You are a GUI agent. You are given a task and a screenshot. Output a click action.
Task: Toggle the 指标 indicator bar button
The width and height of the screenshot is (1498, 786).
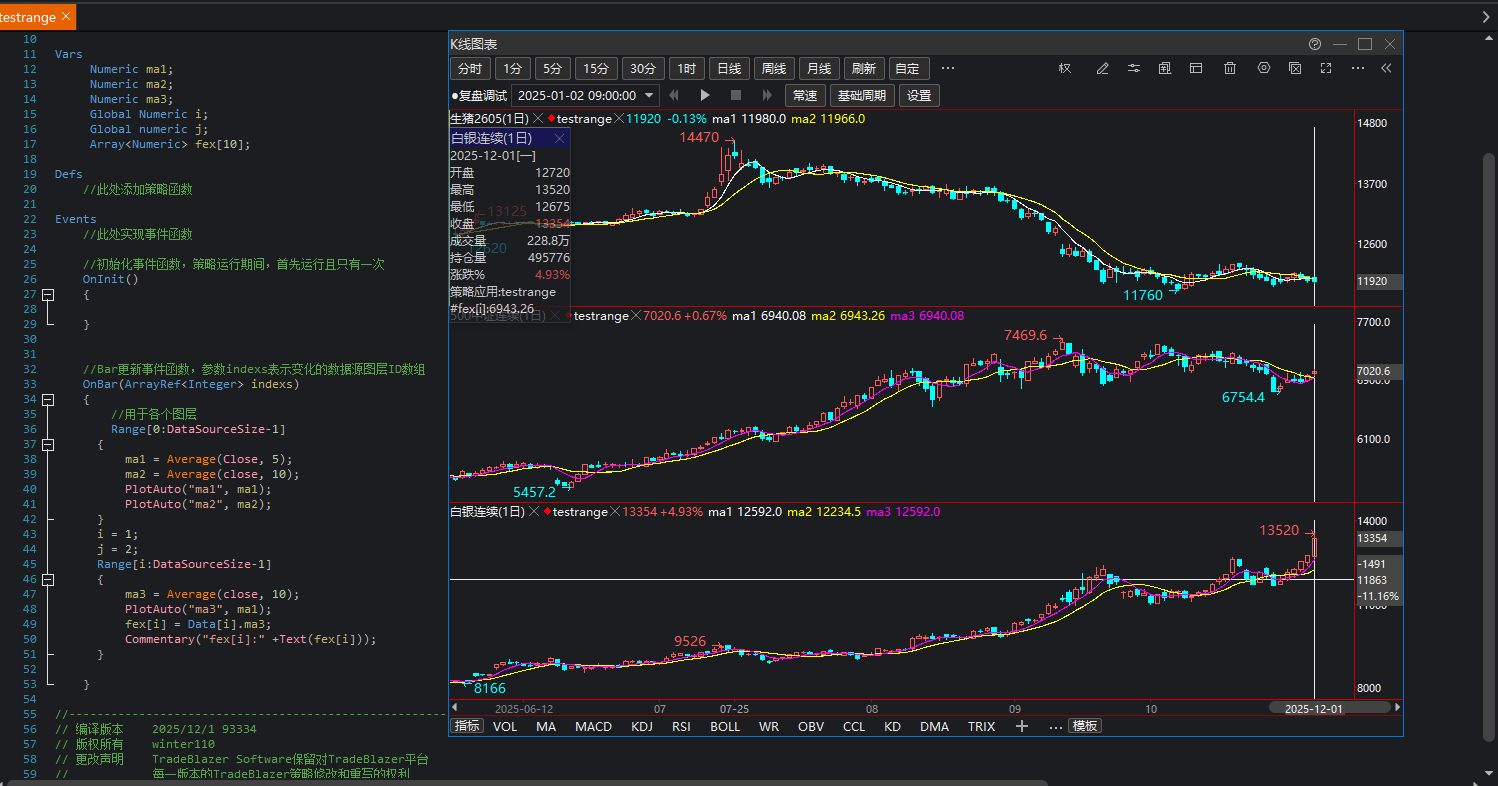(x=467, y=726)
